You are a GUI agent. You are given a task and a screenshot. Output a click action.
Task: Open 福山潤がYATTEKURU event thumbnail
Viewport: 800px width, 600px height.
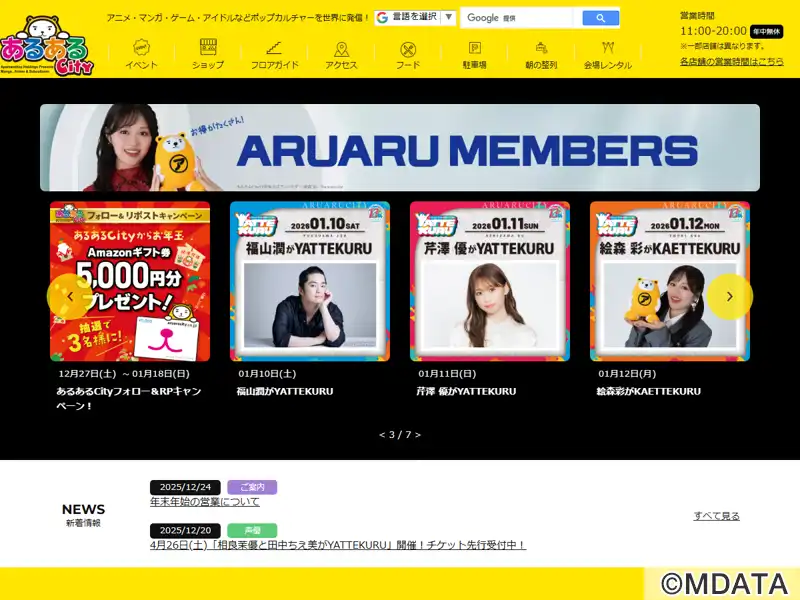(x=310, y=281)
